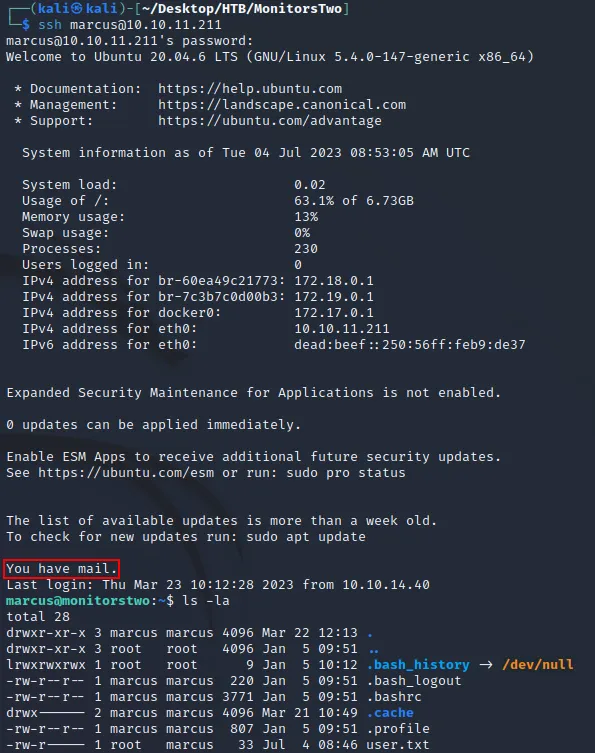Click the eth0 IPv4 address 10.10.11.211
The width and height of the screenshot is (595, 753).
pyautogui.click(x=341, y=328)
